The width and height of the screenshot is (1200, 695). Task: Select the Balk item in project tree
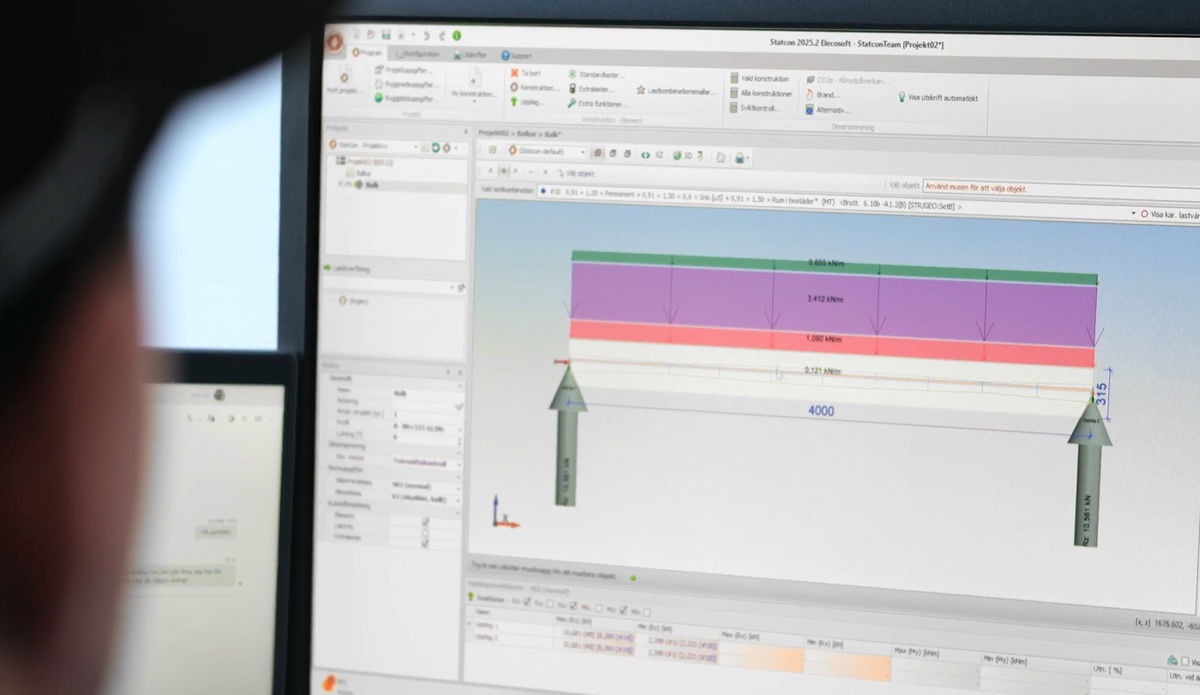pyautogui.click(x=368, y=185)
